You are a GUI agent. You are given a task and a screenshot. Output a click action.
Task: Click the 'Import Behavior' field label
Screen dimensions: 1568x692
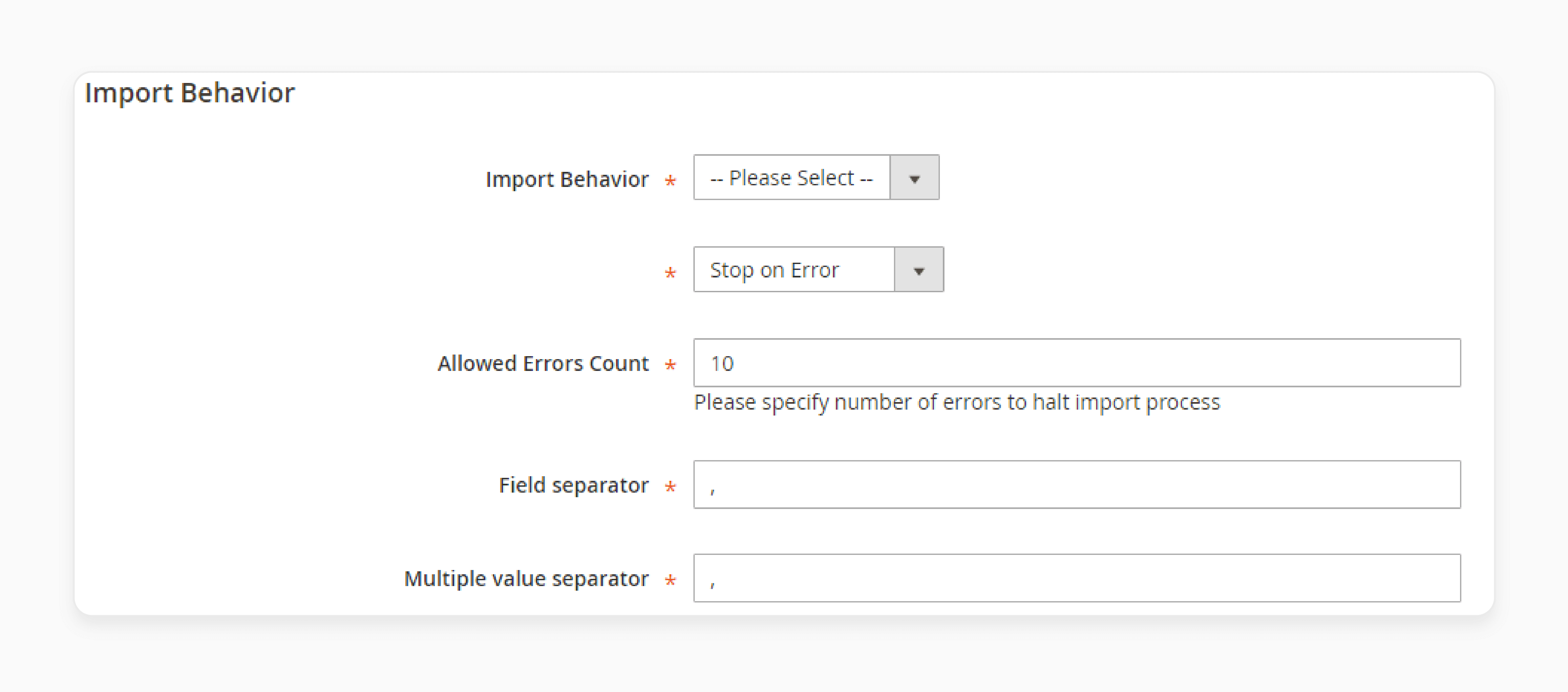click(567, 179)
